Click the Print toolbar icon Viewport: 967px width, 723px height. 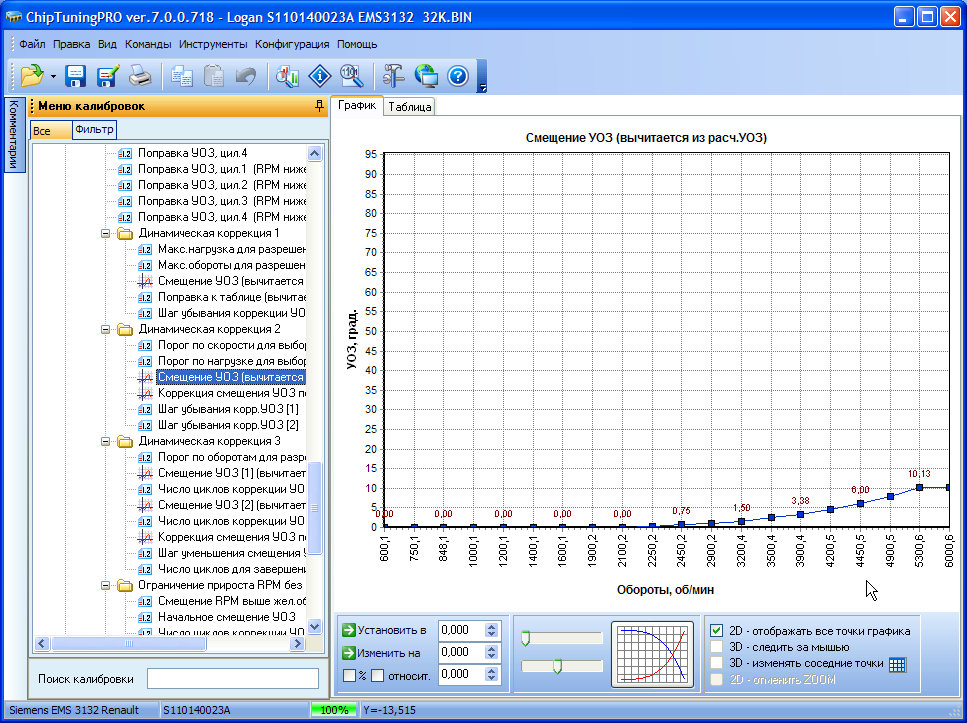point(140,76)
